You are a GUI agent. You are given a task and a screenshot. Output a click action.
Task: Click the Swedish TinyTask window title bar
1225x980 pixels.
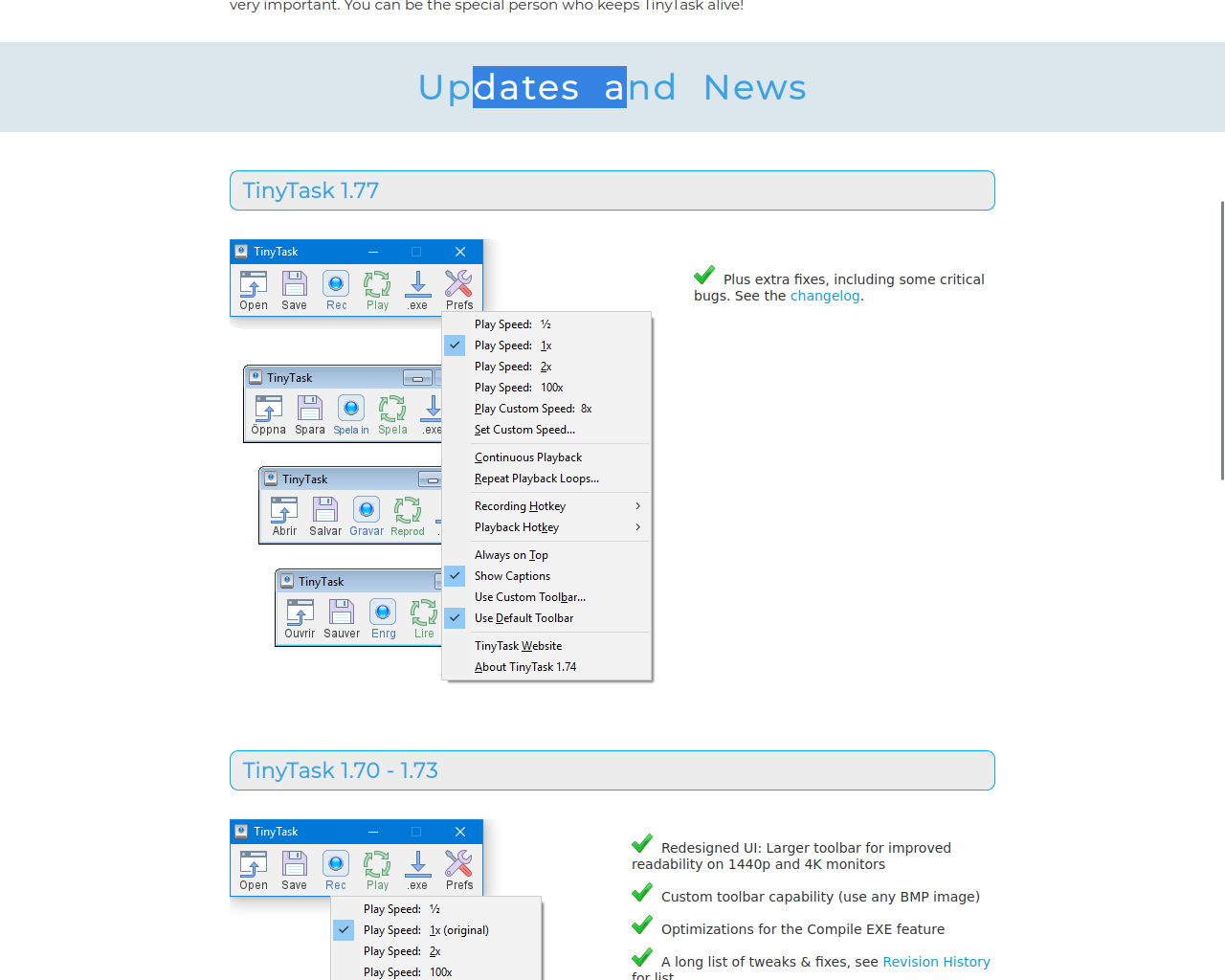[342, 377]
